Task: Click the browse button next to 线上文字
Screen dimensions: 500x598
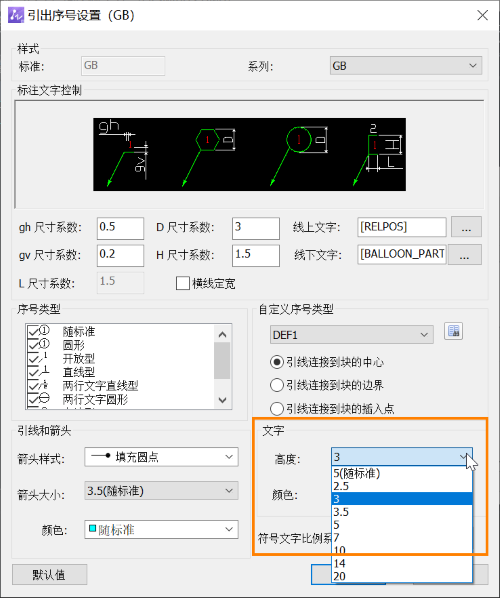Action: [x=466, y=227]
